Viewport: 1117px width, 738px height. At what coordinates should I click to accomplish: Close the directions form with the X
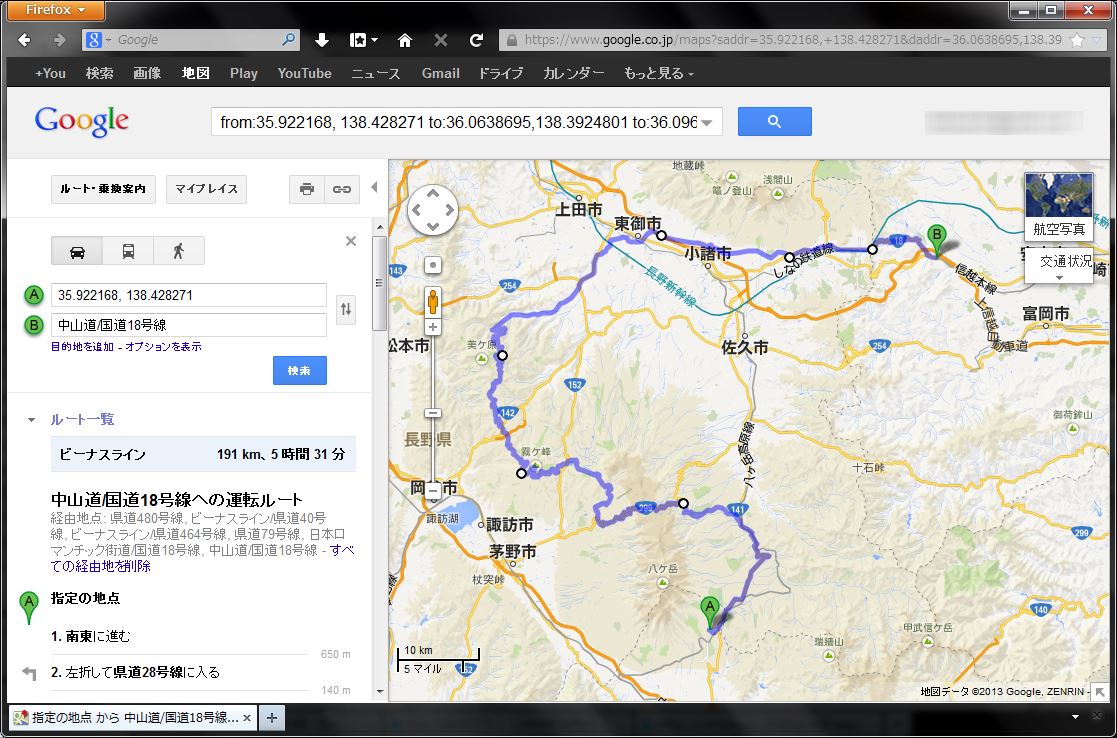click(350, 241)
